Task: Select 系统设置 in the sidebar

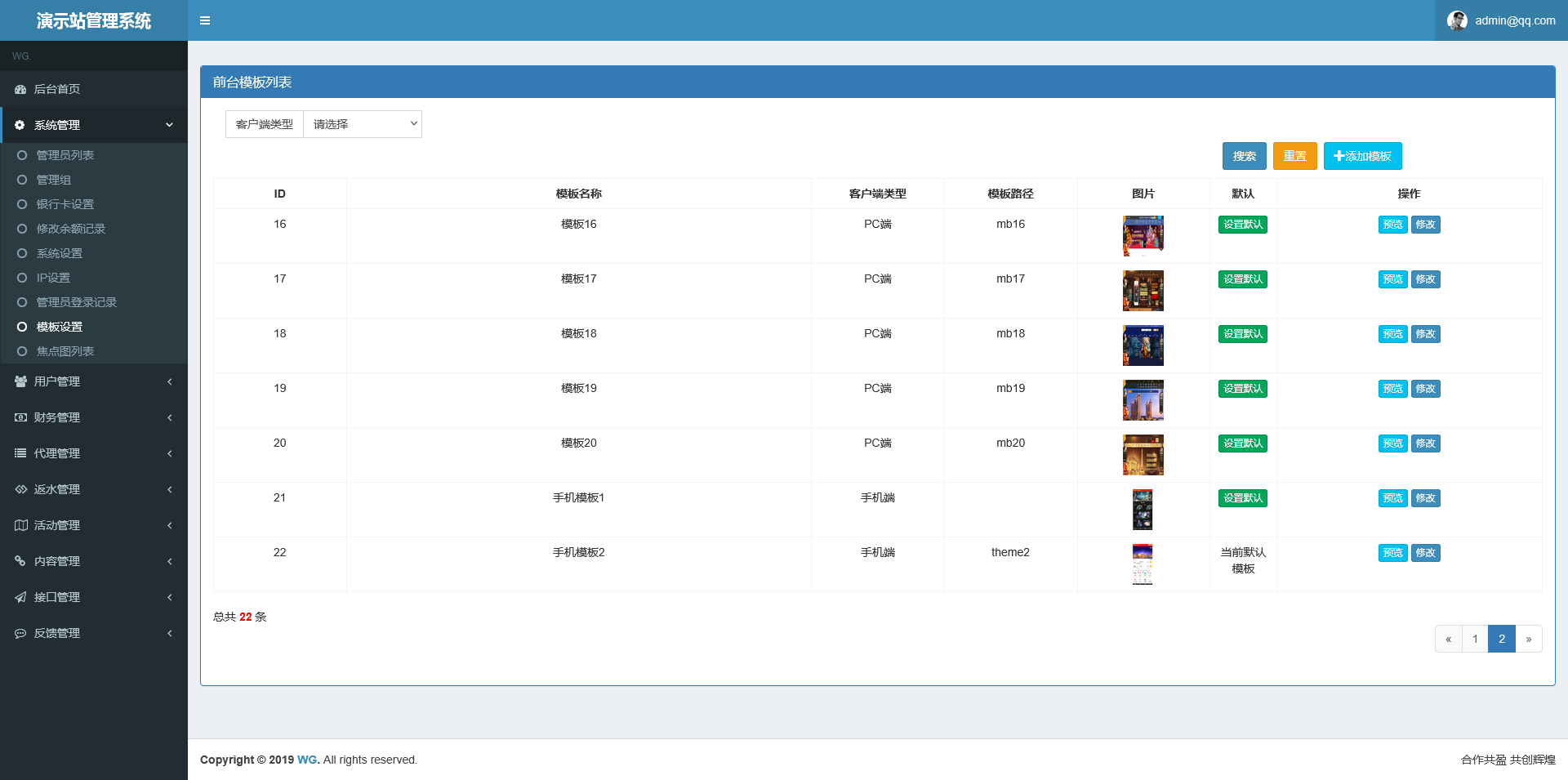Action: [x=94, y=253]
